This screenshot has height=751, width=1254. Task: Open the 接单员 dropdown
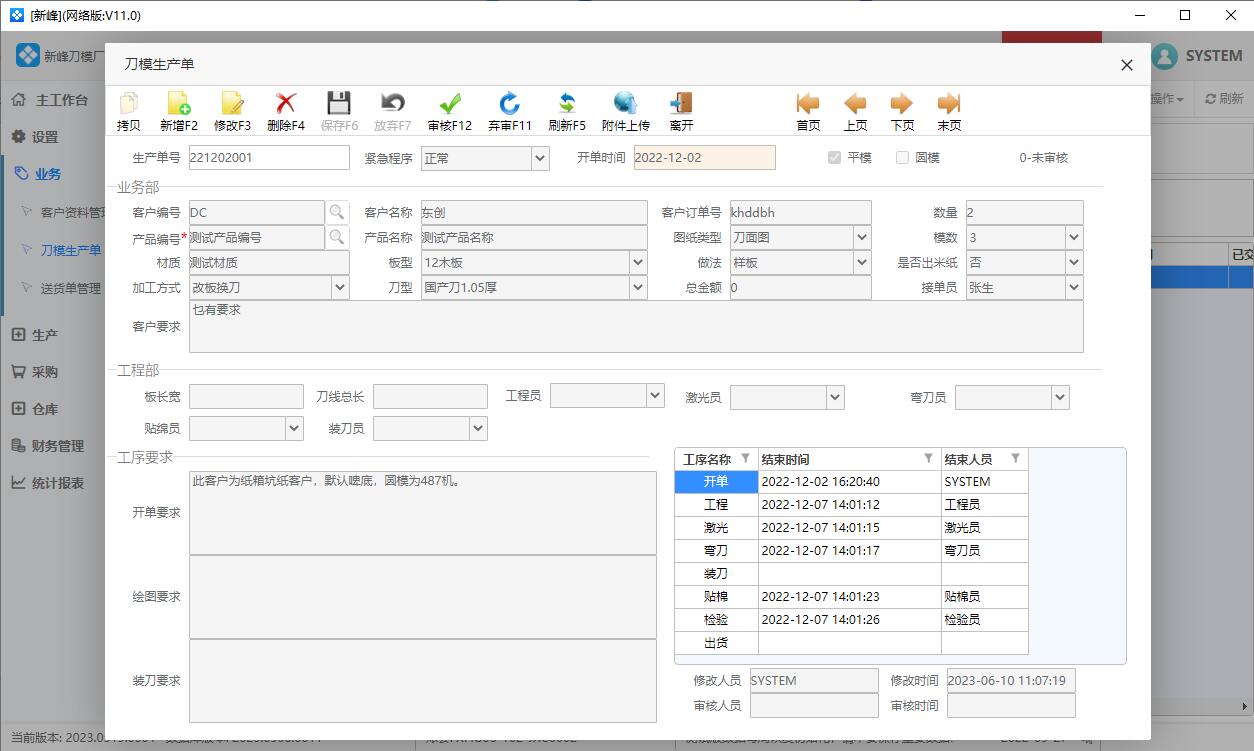point(1074,287)
